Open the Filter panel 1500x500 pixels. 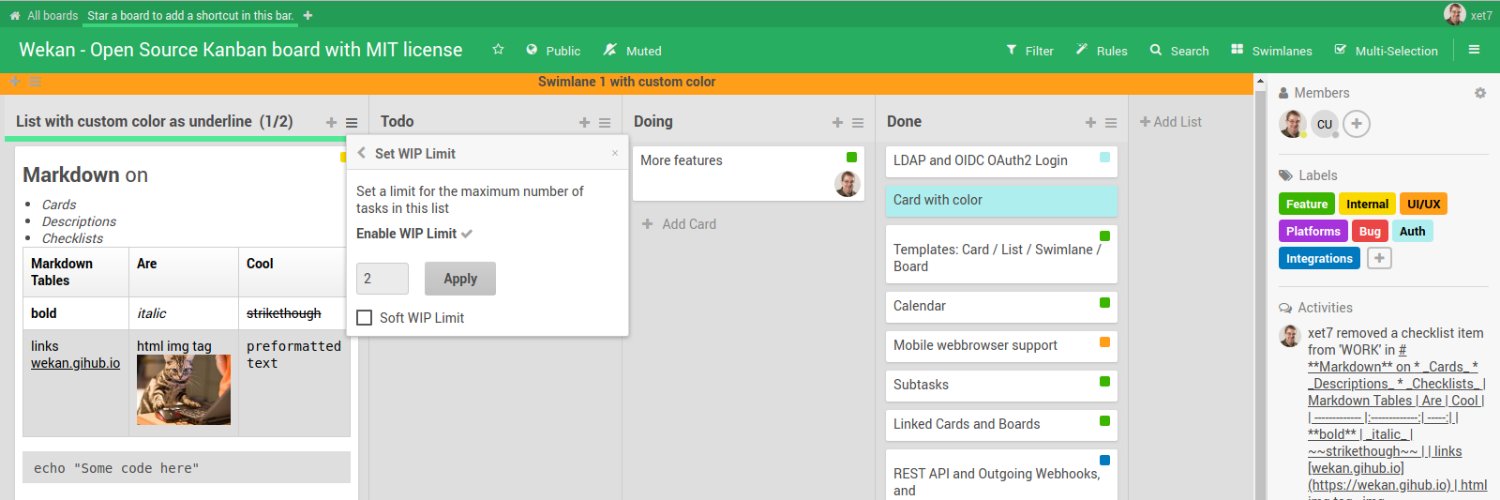(x=1031, y=51)
